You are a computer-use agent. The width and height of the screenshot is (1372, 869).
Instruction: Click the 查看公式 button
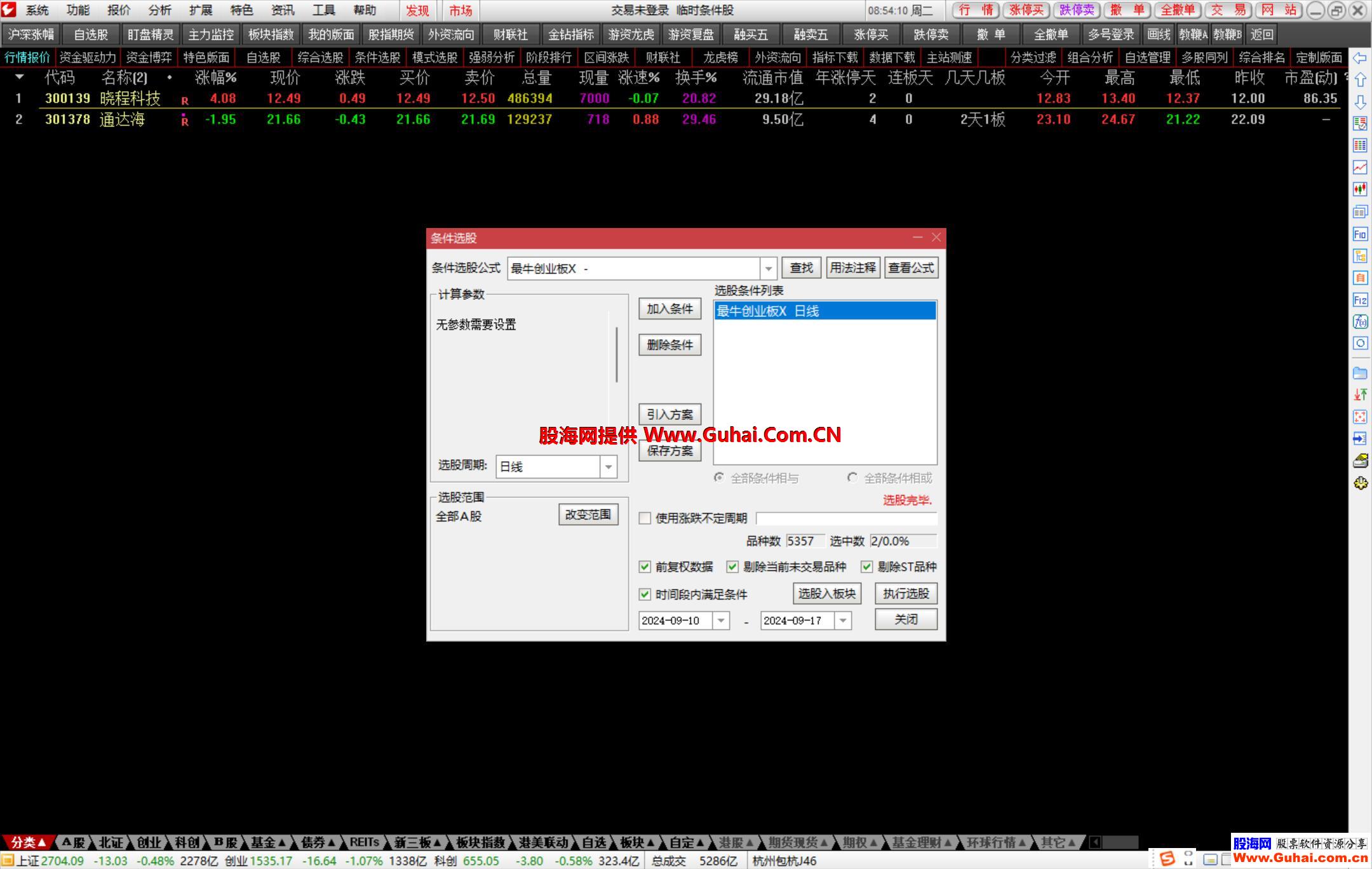[911, 268]
